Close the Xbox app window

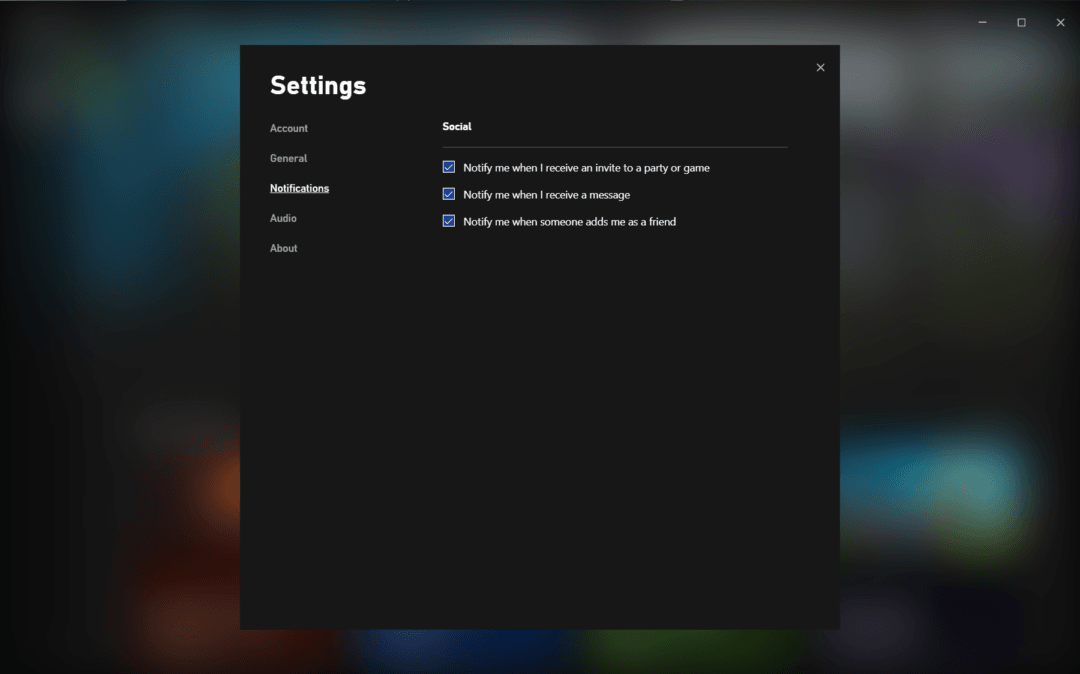(x=1060, y=22)
